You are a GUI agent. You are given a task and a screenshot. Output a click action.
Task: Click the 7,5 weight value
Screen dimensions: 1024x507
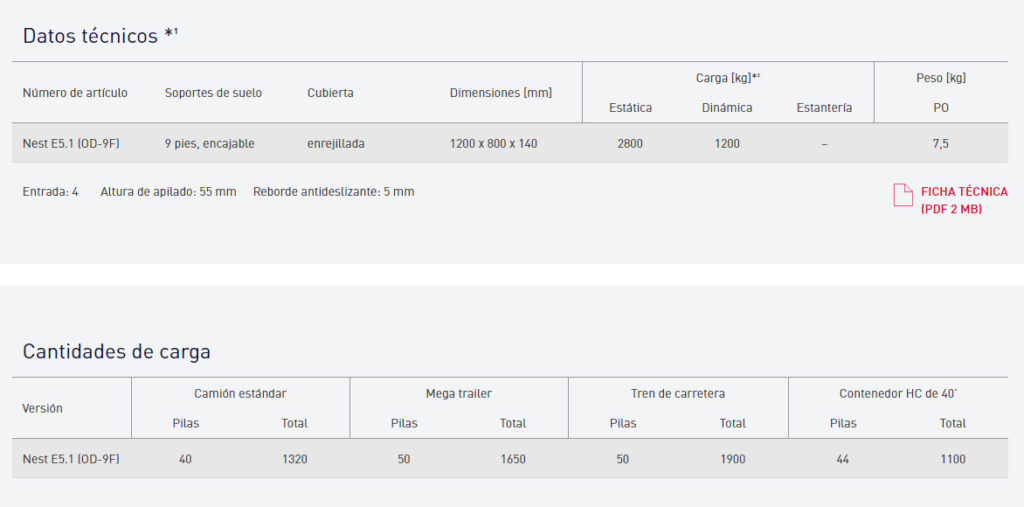click(x=940, y=144)
